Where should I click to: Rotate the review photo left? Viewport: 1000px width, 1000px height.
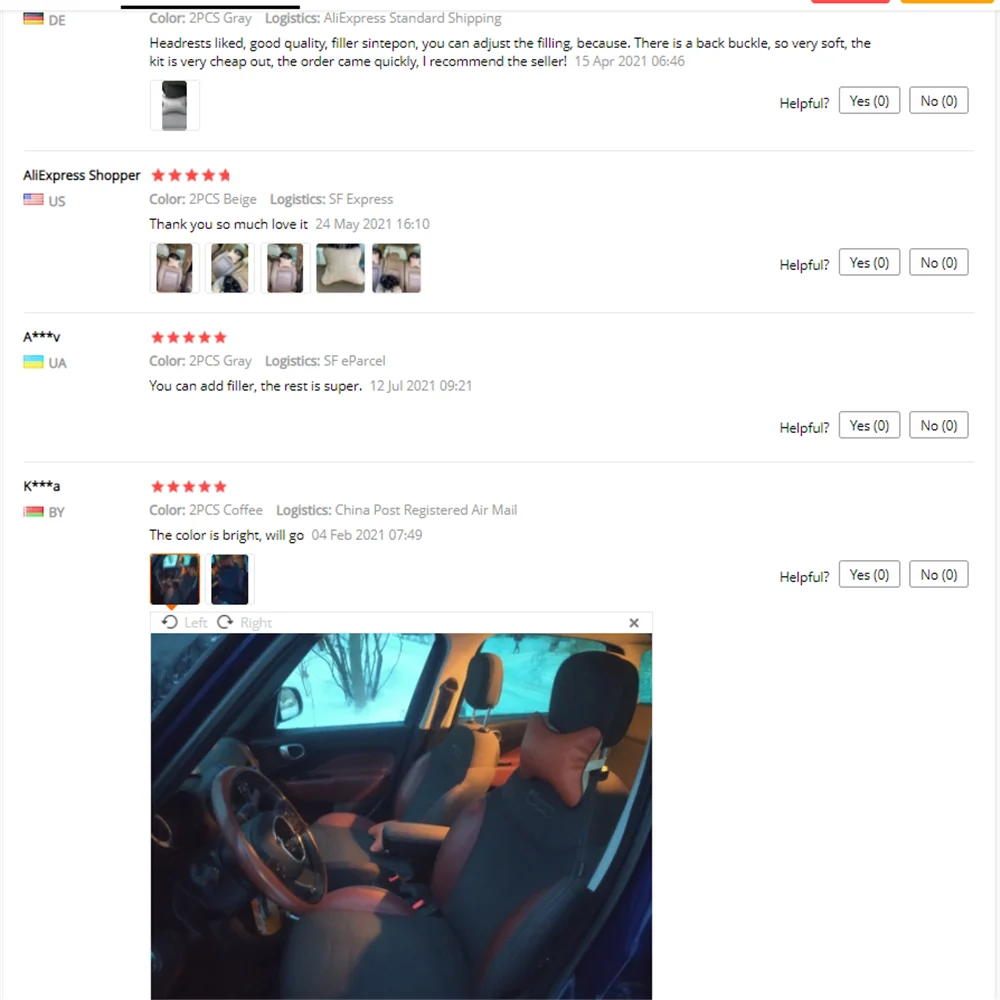pyautogui.click(x=184, y=622)
